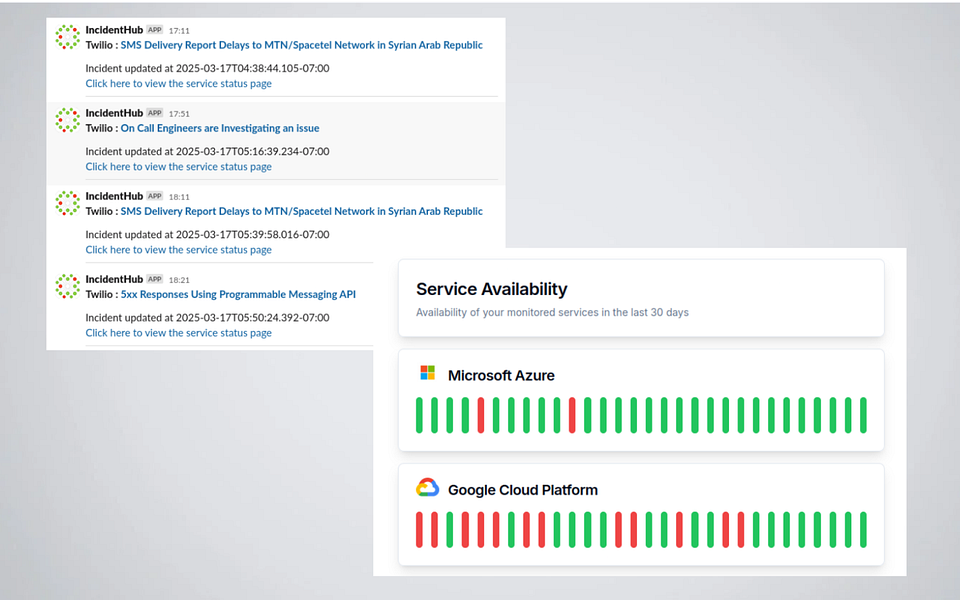Click the last green bar in Microsoft Azure row
Image resolution: width=960 pixels, height=600 pixels.
click(x=863, y=415)
